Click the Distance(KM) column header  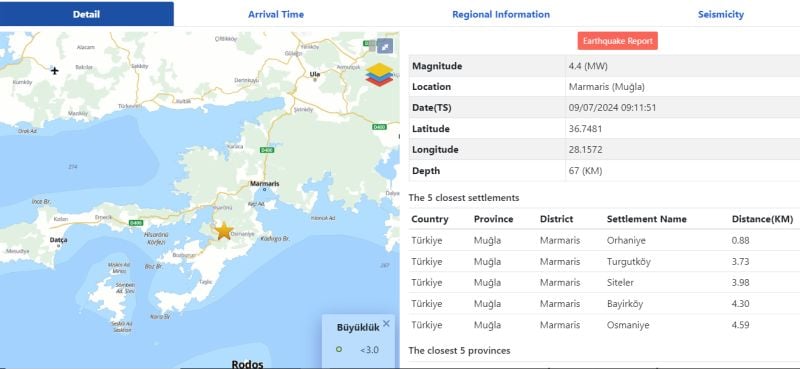(762, 219)
